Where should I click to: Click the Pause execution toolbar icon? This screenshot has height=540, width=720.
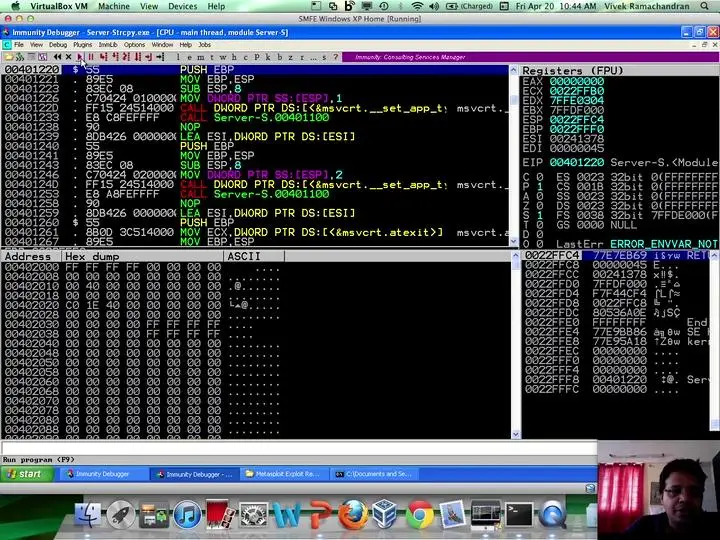pos(91,57)
